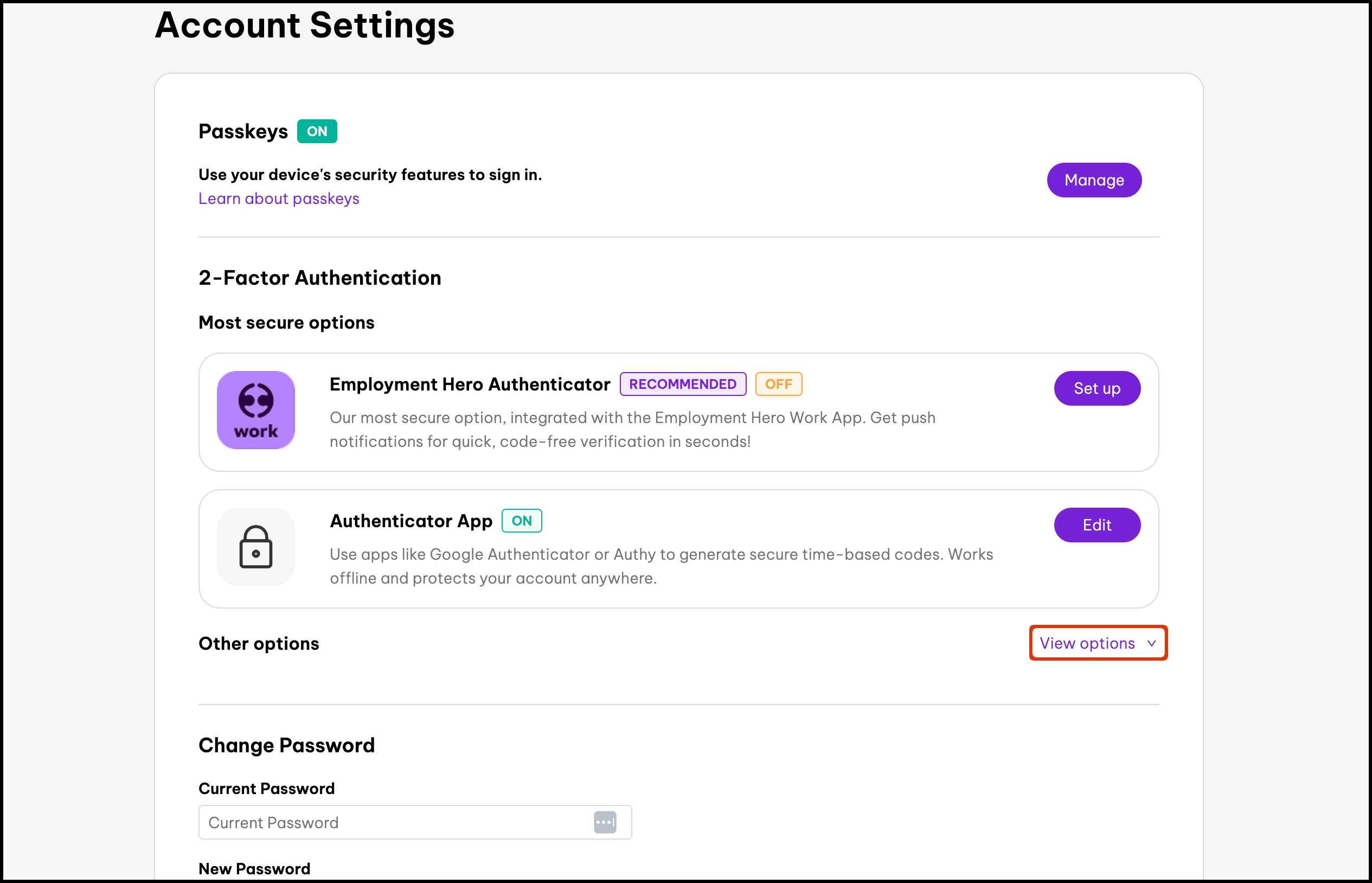Open the Learn about passkeys link

pos(279,199)
